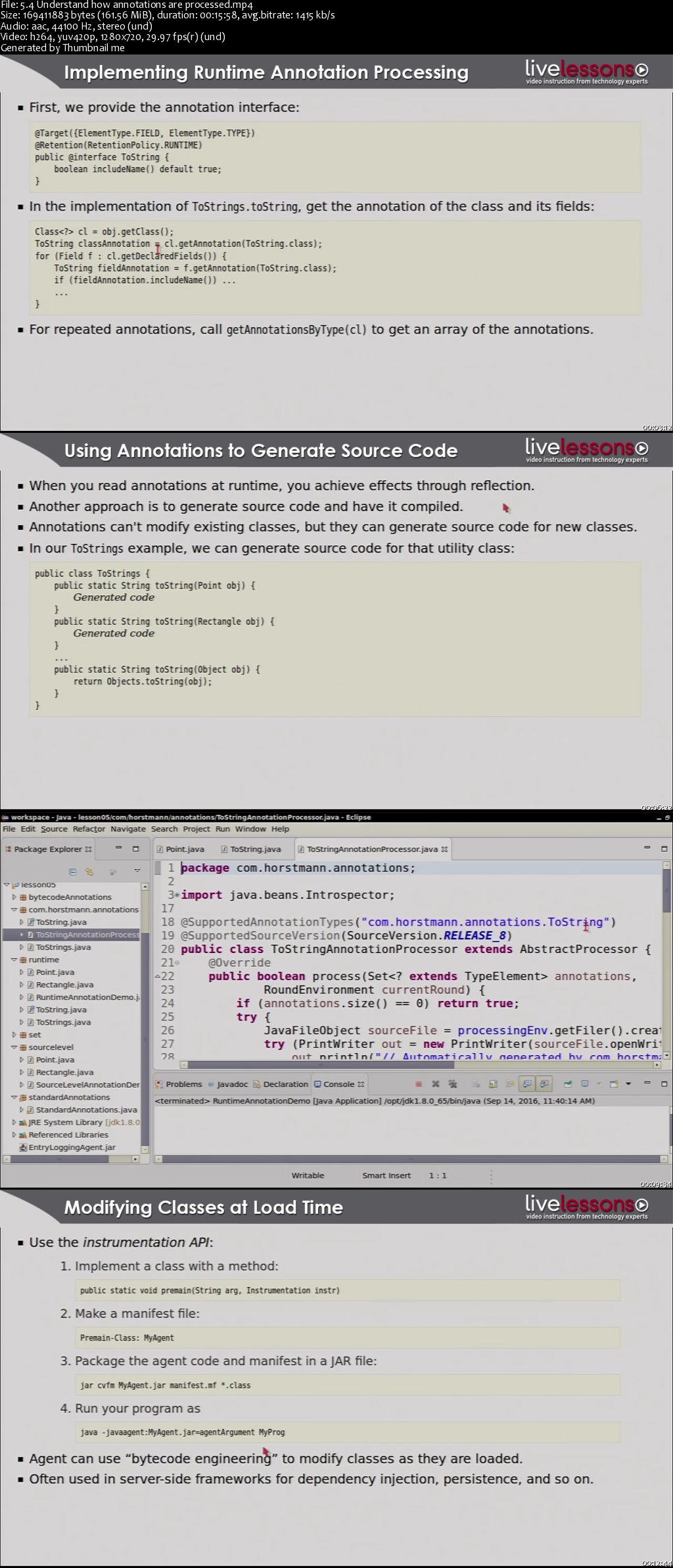Maximize the Console view panel
This screenshot has height=1568, width=673.
tap(664, 1083)
